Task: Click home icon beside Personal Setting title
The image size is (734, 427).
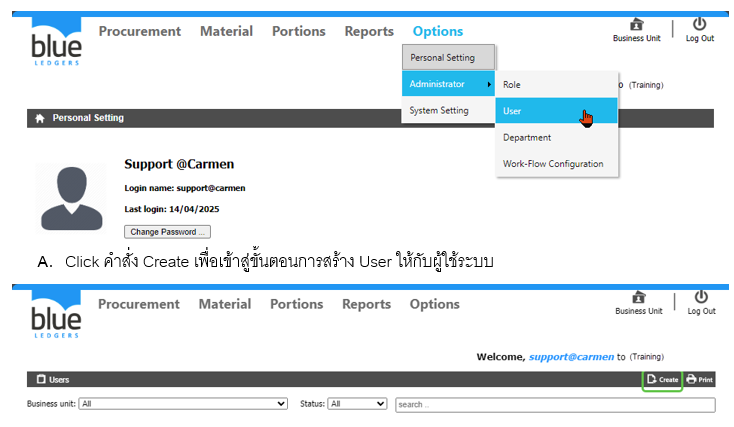Action: (40, 118)
